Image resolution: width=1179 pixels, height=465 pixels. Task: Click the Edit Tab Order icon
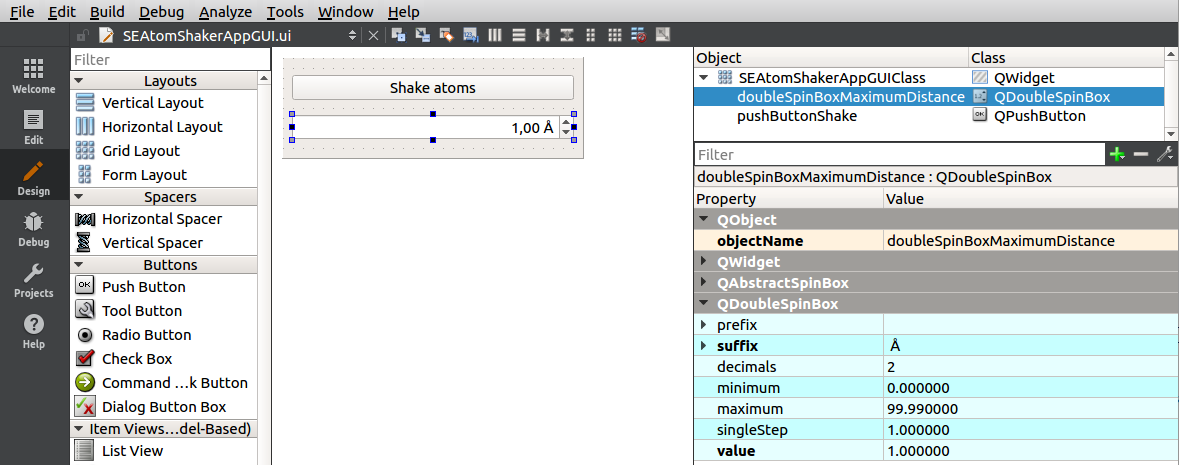pos(470,35)
